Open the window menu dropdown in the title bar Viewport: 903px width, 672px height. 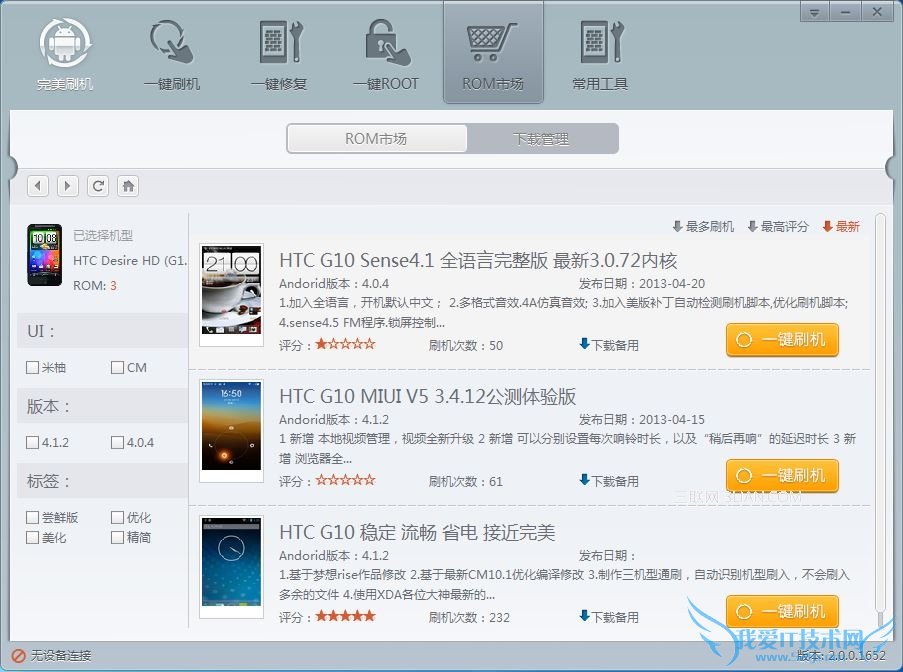814,12
